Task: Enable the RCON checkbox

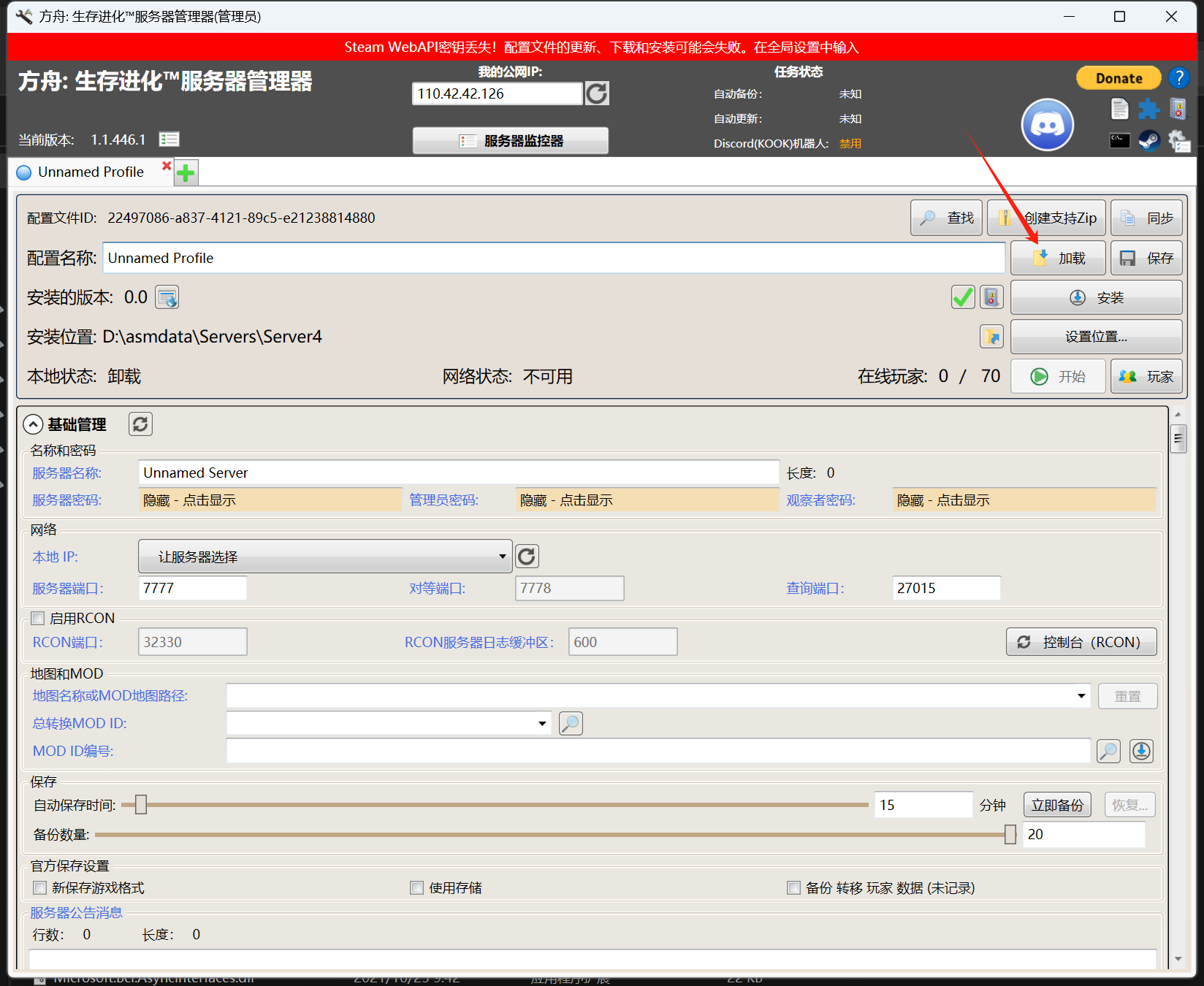Action: [38, 619]
